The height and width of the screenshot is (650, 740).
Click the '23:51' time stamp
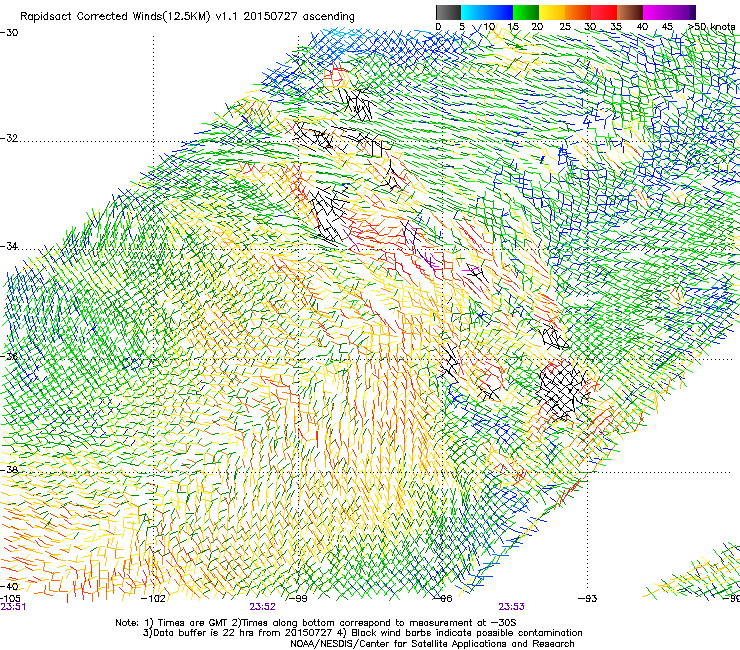tap(13, 607)
